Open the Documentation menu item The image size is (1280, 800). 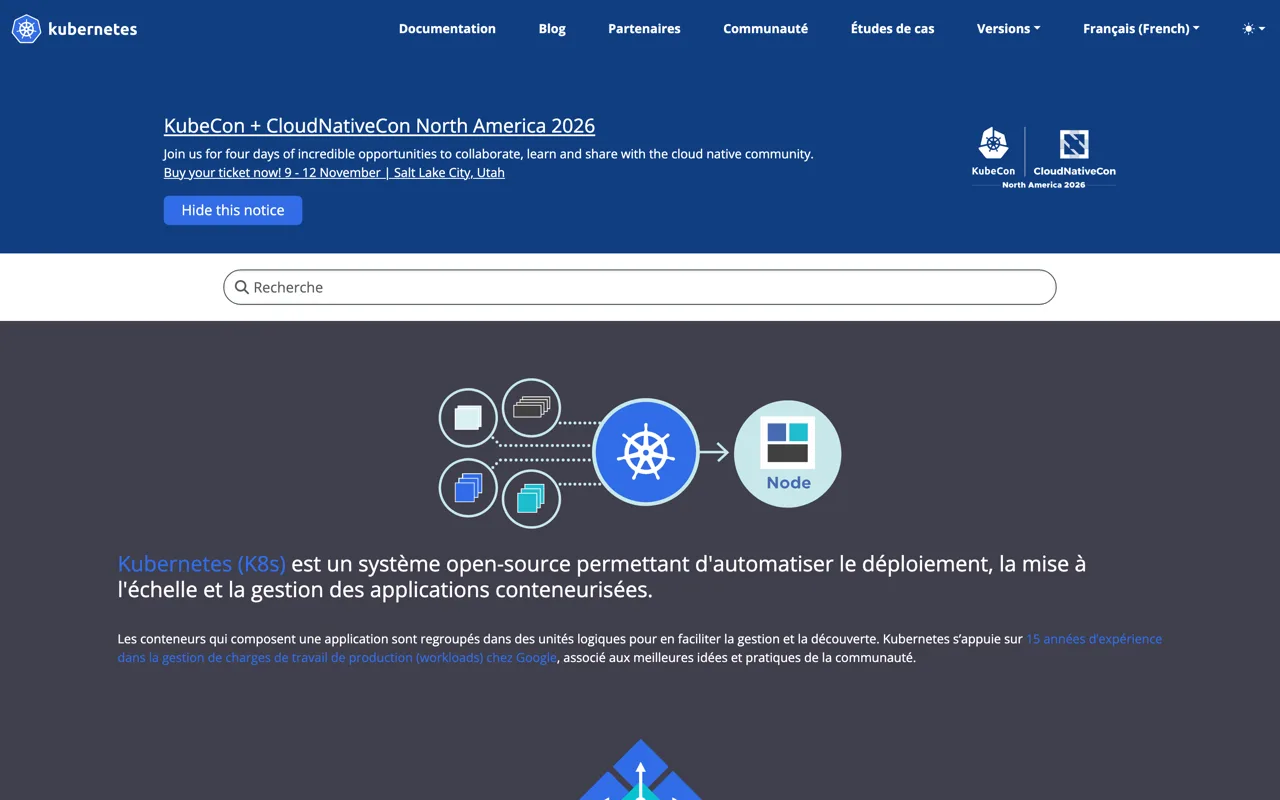447,29
